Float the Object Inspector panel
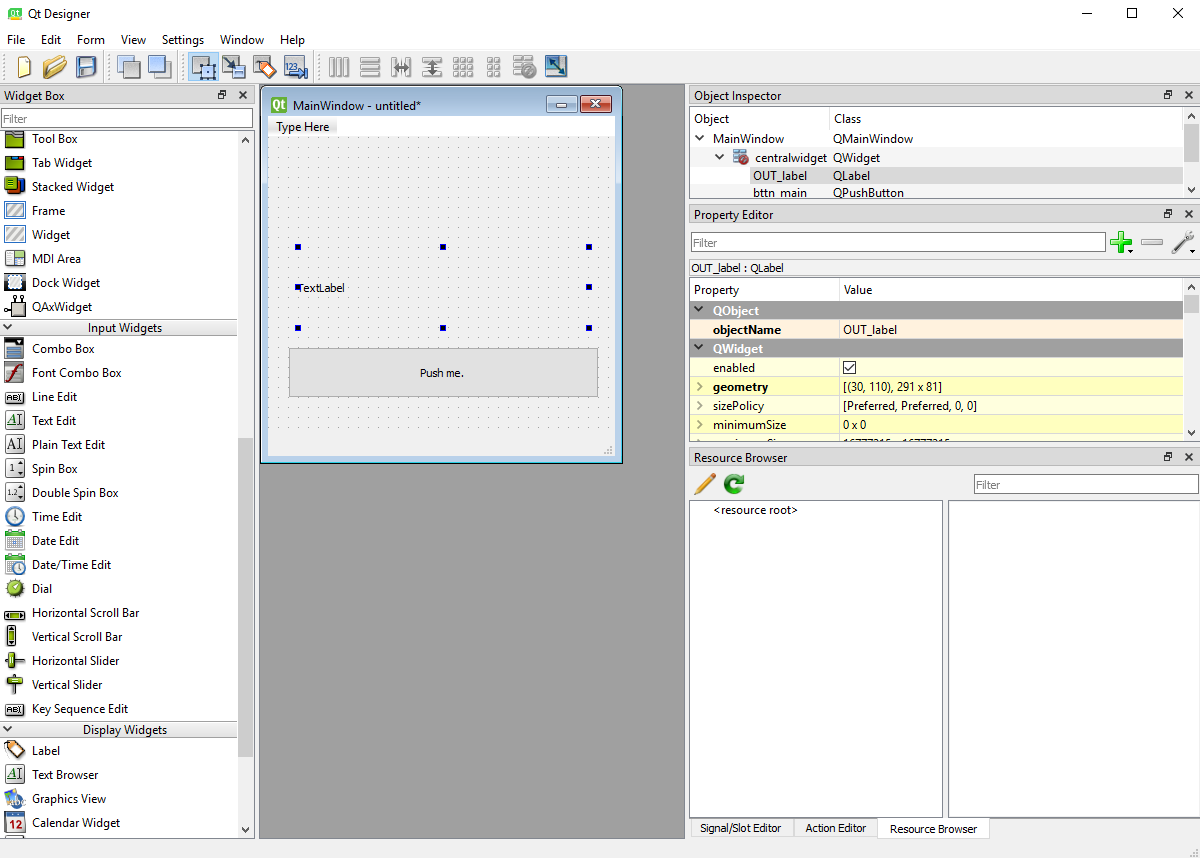1200x858 pixels. click(x=1168, y=95)
